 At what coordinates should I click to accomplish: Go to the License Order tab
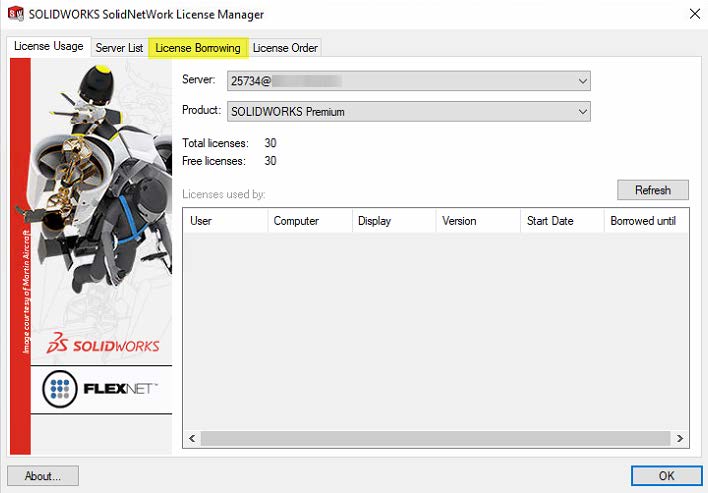(285, 48)
